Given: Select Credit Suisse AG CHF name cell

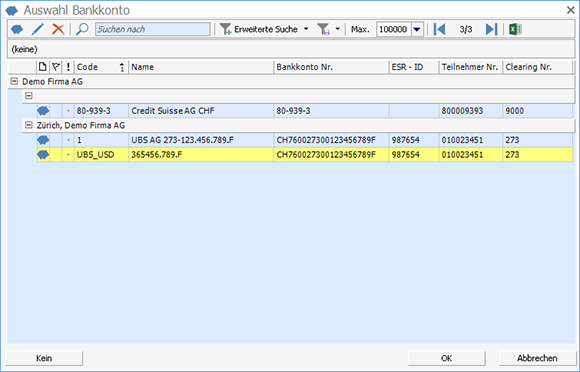Looking at the screenshot, I should click(x=201, y=111).
